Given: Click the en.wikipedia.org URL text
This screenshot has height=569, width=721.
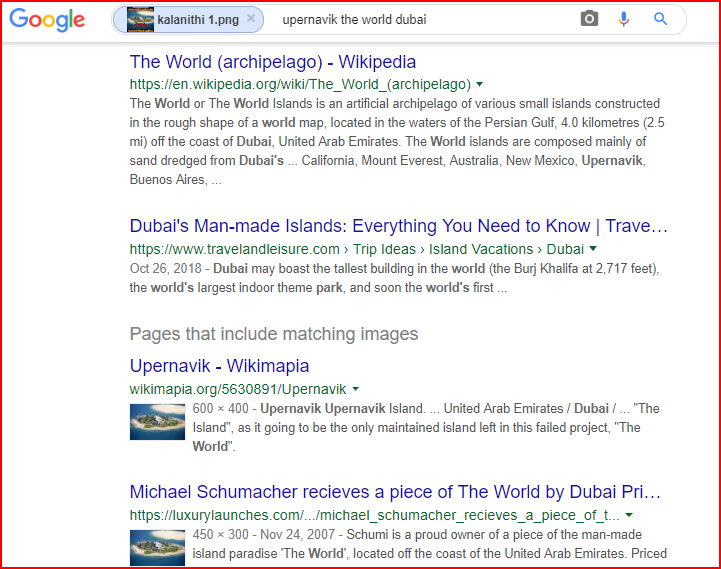Looking at the screenshot, I should pyautogui.click(x=300, y=84).
